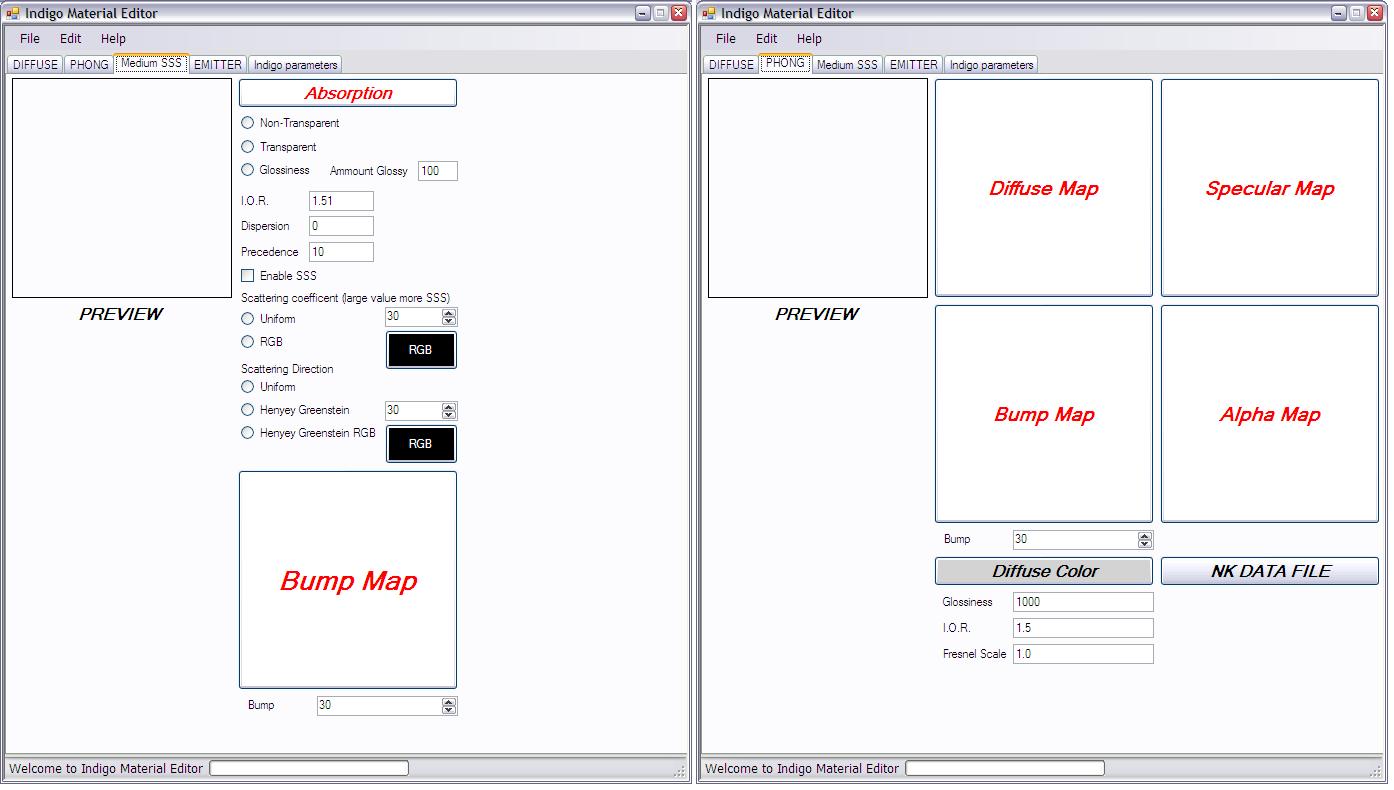The width and height of the screenshot is (1394, 790).
Task: Open the Edit menu in left window
Action: pos(70,39)
